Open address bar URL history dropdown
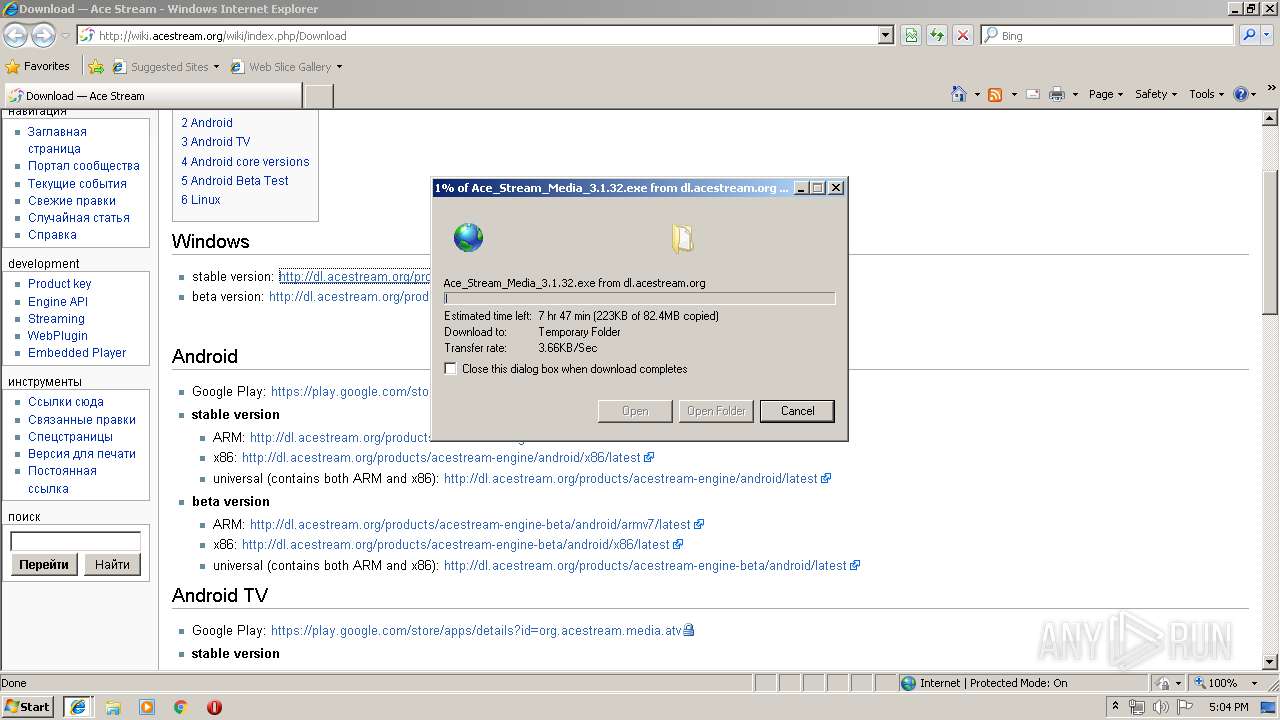 pyautogui.click(x=886, y=35)
